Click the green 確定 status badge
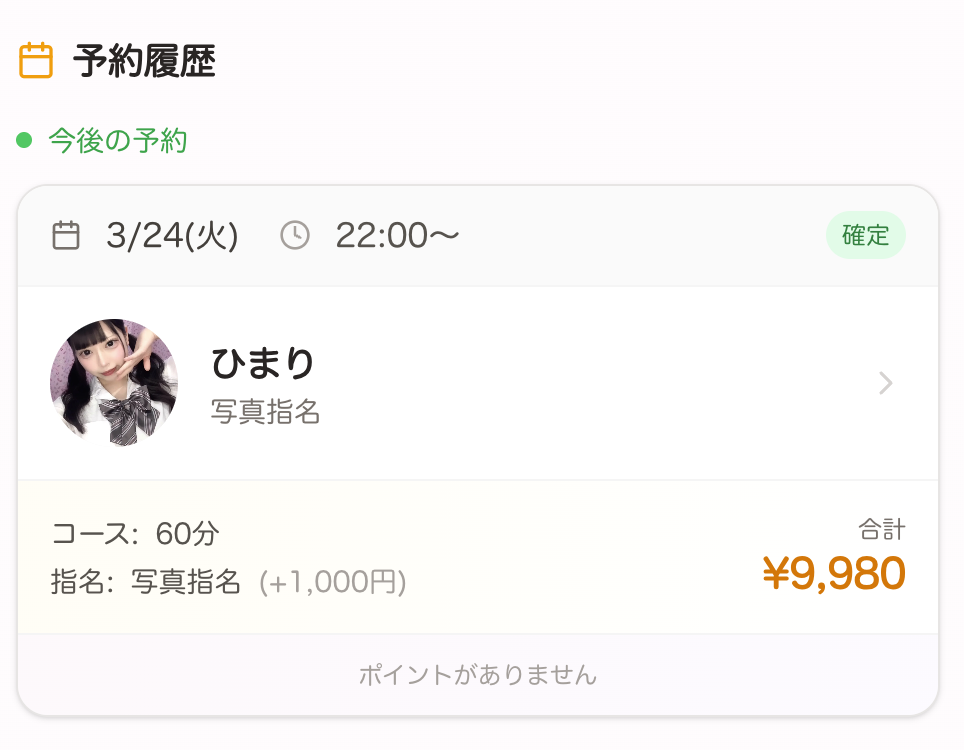 click(x=865, y=236)
